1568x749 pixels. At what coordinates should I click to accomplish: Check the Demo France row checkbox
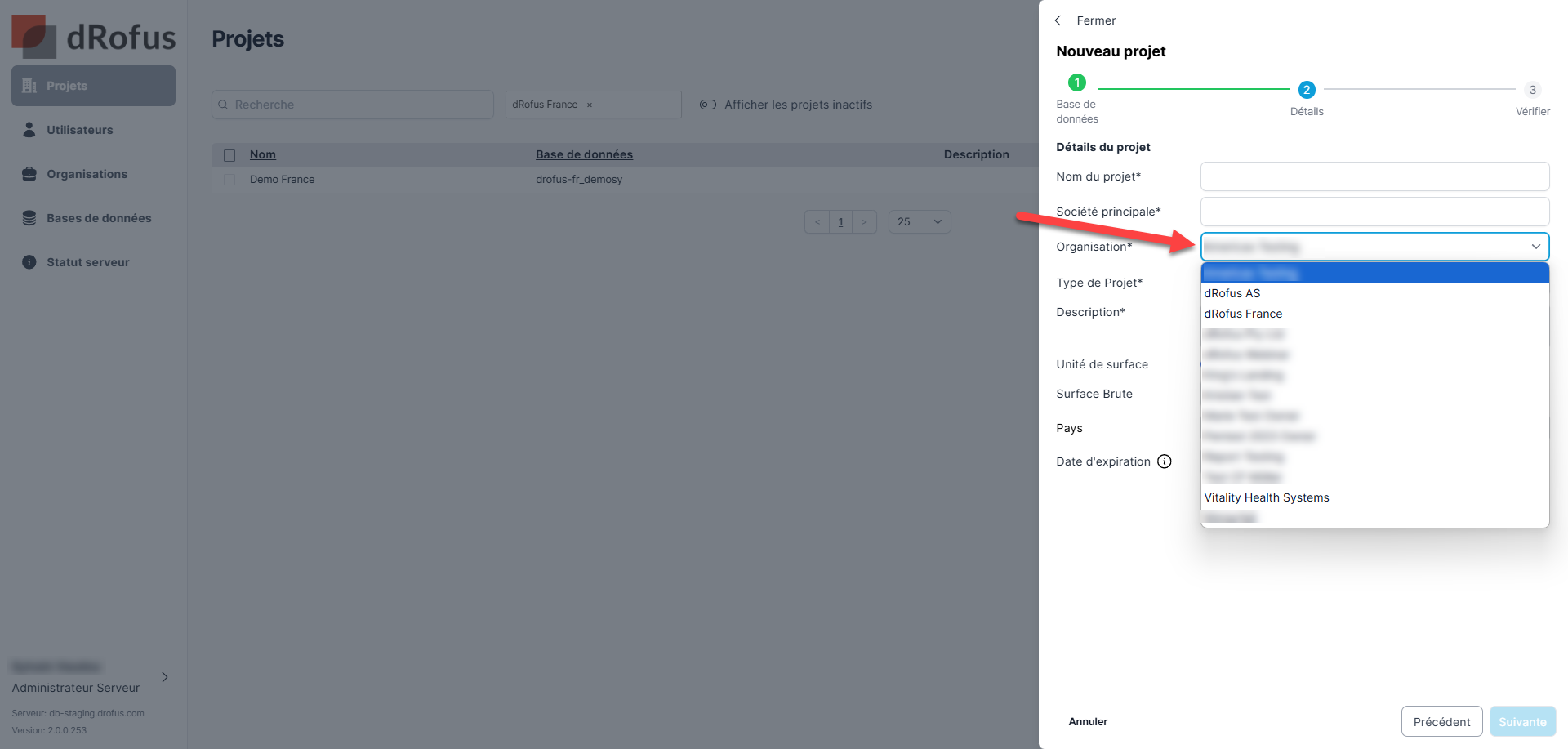(x=229, y=180)
